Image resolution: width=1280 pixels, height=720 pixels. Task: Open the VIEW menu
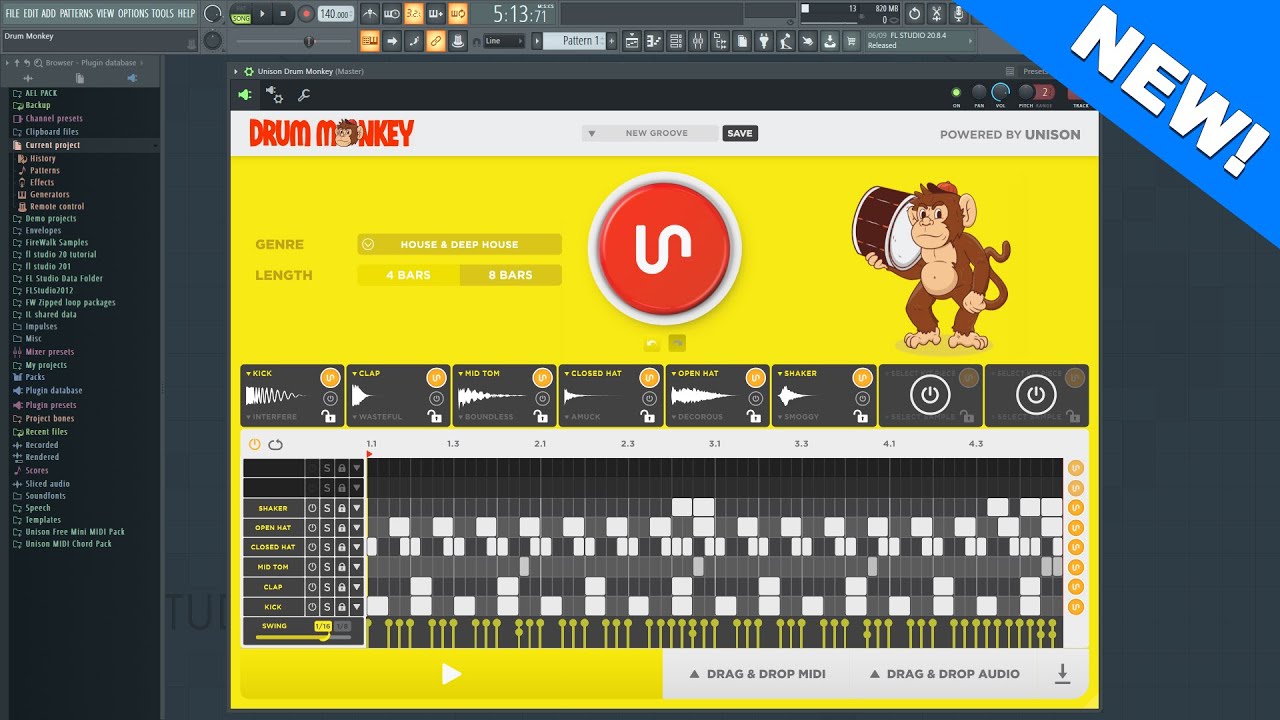[105, 13]
